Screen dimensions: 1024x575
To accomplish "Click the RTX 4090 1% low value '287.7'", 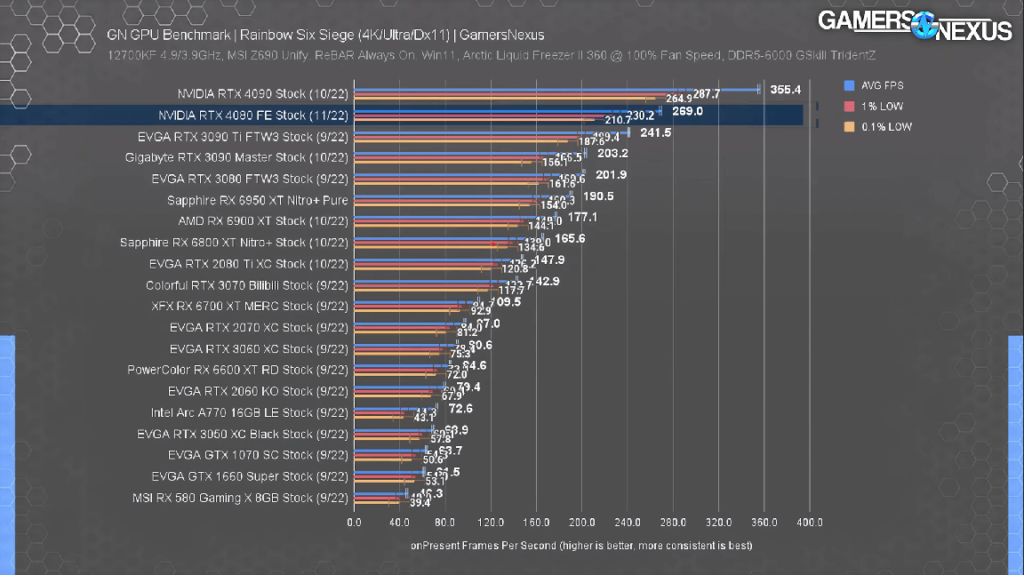I will coord(707,95).
